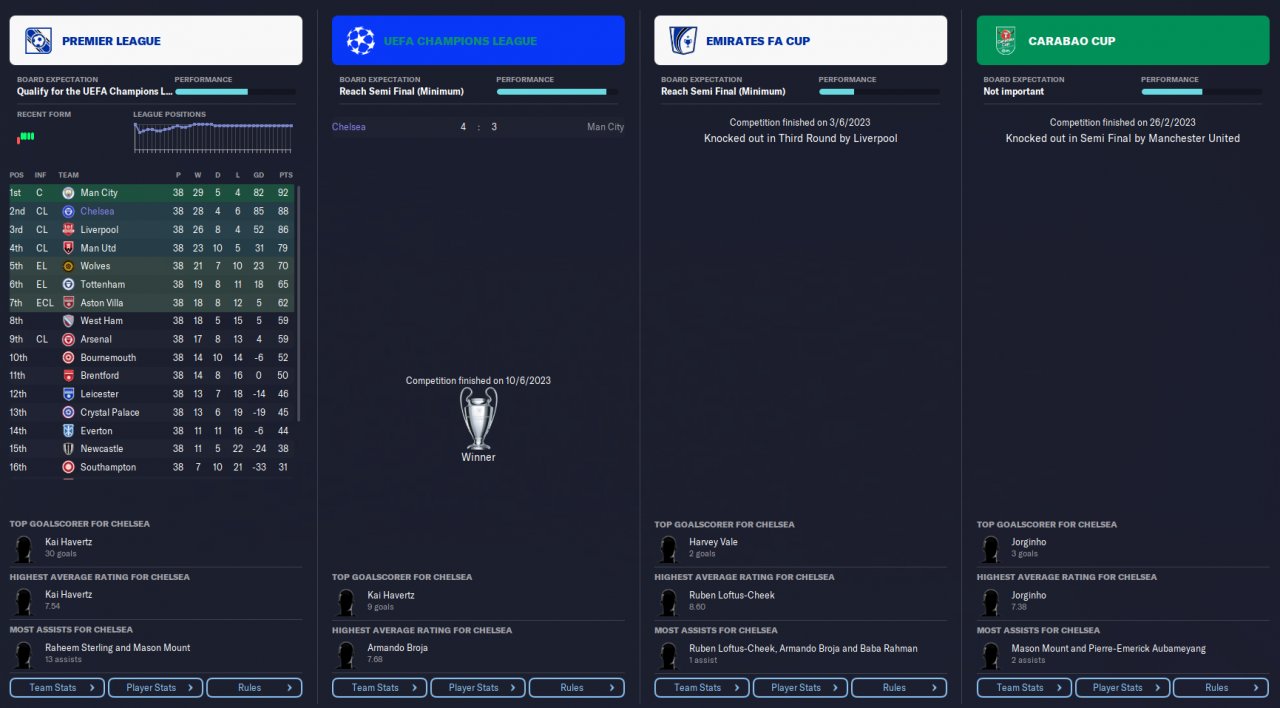Click the Man City club badge in table
Viewport: 1280px width, 708px height.
click(x=68, y=193)
